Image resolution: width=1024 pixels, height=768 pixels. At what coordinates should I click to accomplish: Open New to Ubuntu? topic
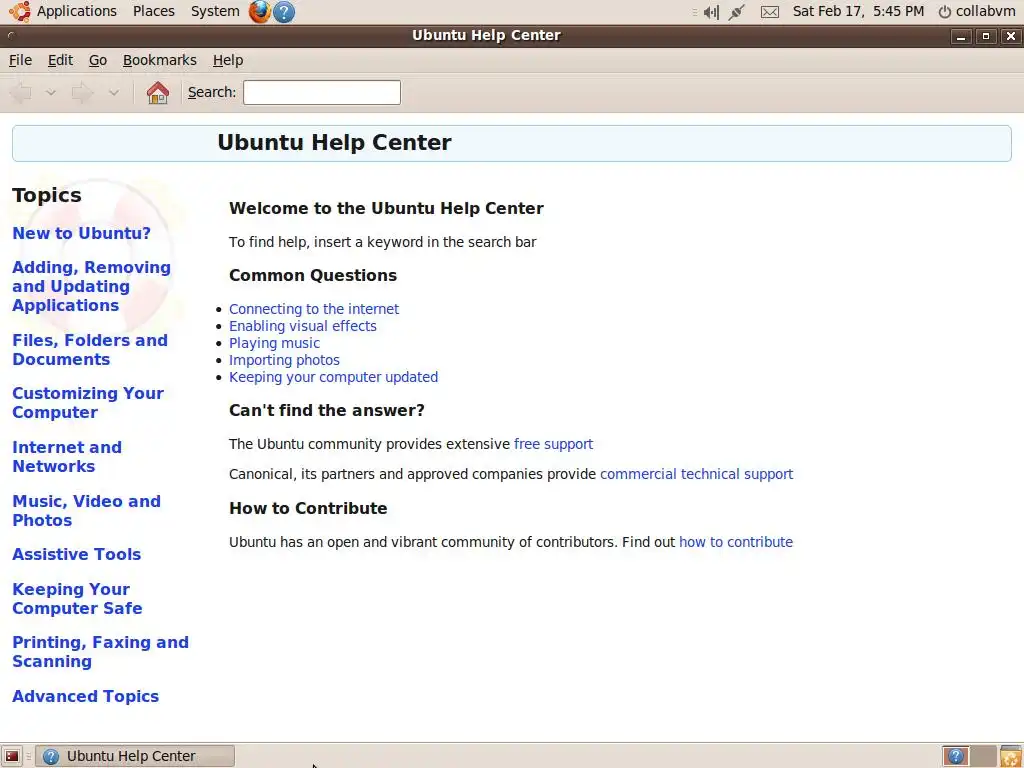(82, 233)
